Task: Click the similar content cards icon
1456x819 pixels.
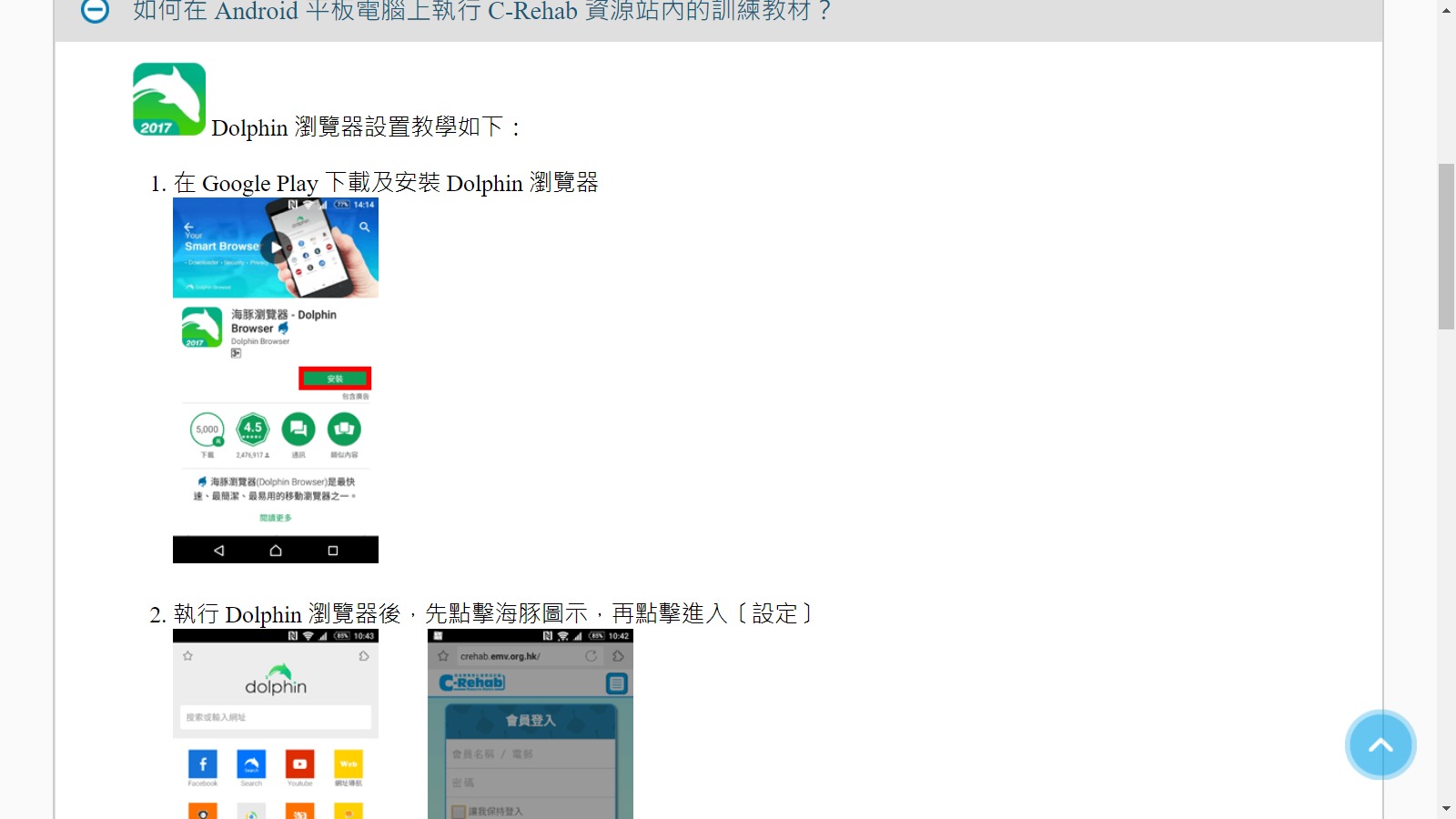Action: pos(344,429)
